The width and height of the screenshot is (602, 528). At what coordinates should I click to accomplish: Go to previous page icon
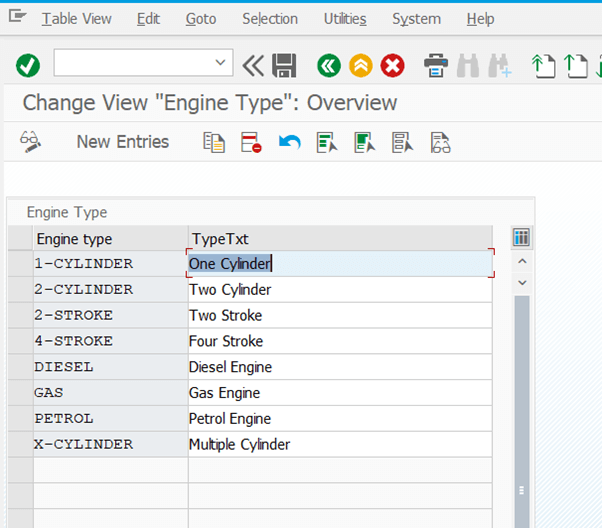[576, 66]
